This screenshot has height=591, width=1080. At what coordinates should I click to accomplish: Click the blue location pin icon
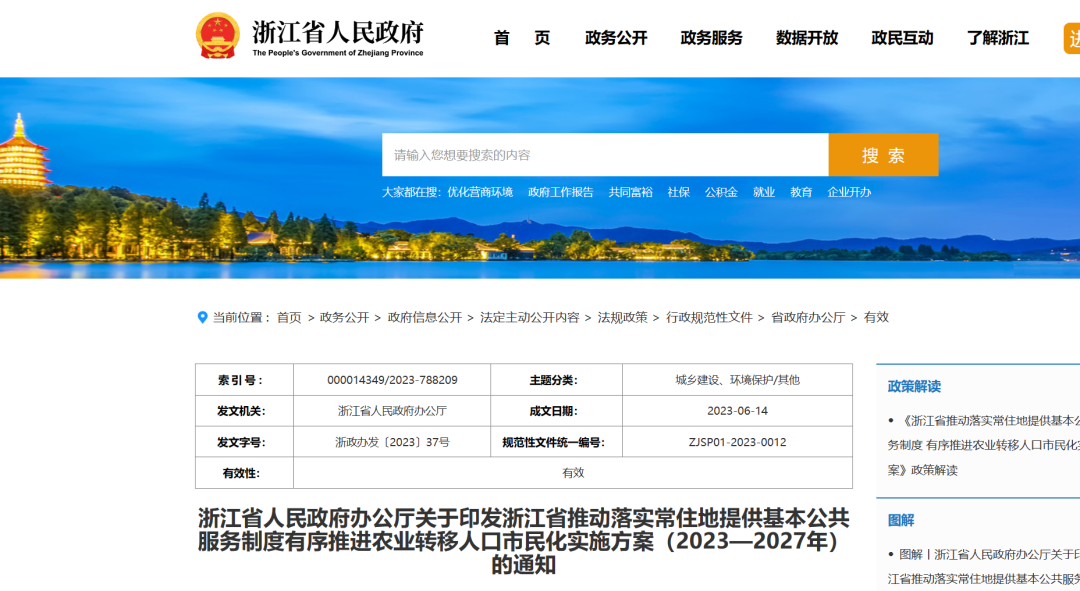[x=202, y=318]
